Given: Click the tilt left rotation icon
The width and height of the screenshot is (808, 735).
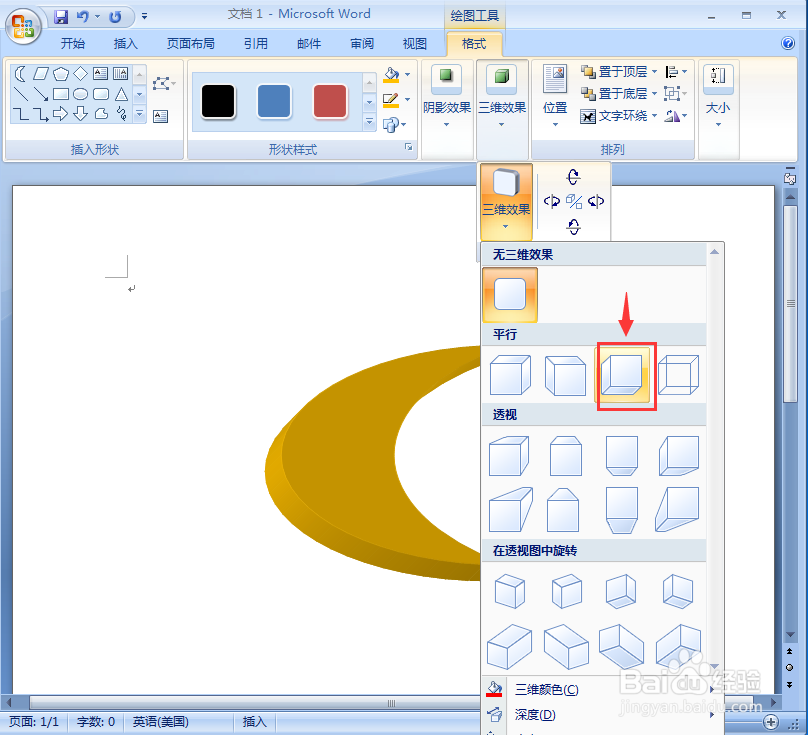Looking at the screenshot, I should 552,201.
